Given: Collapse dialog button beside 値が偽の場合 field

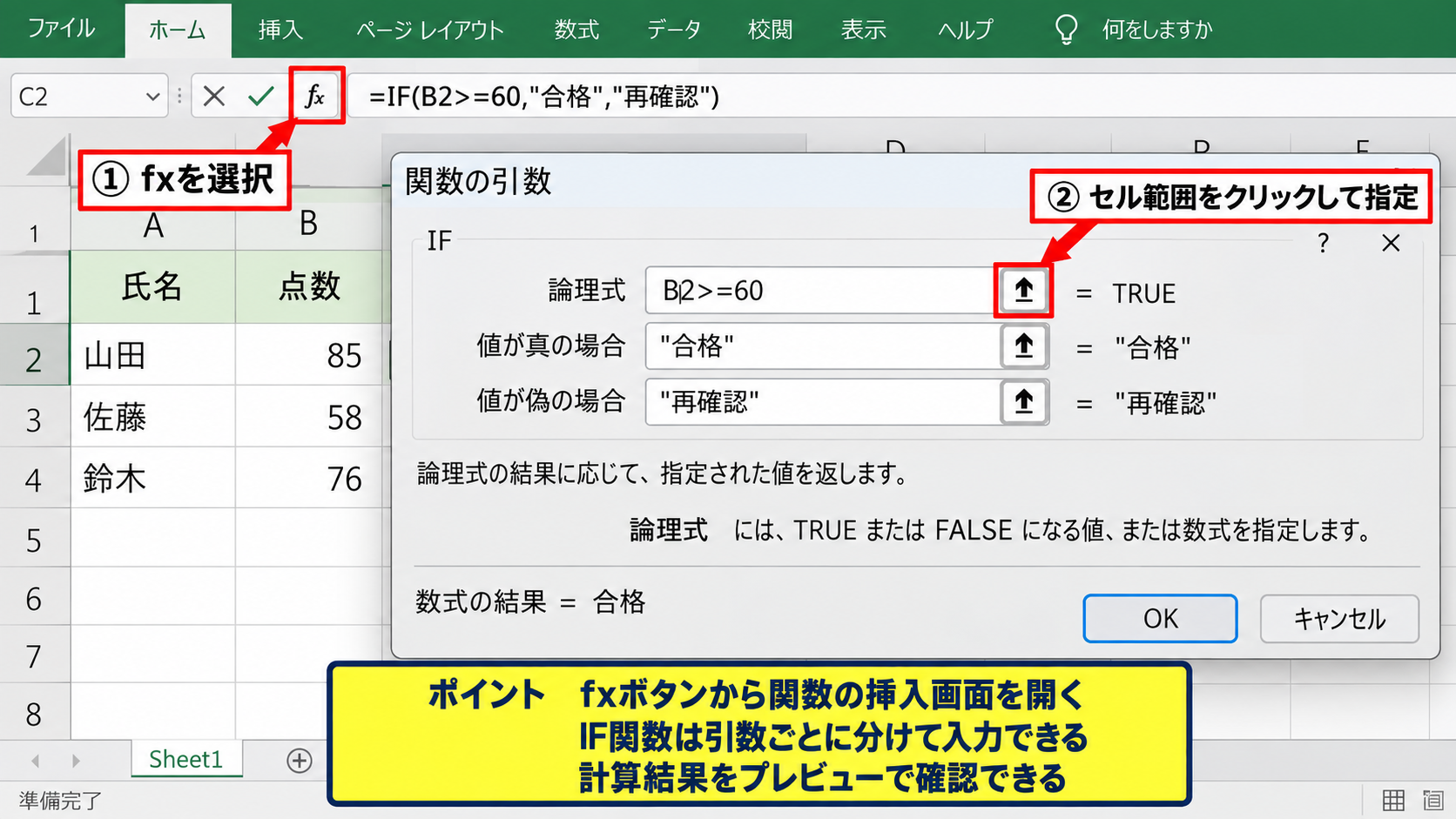Looking at the screenshot, I should (x=1023, y=402).
